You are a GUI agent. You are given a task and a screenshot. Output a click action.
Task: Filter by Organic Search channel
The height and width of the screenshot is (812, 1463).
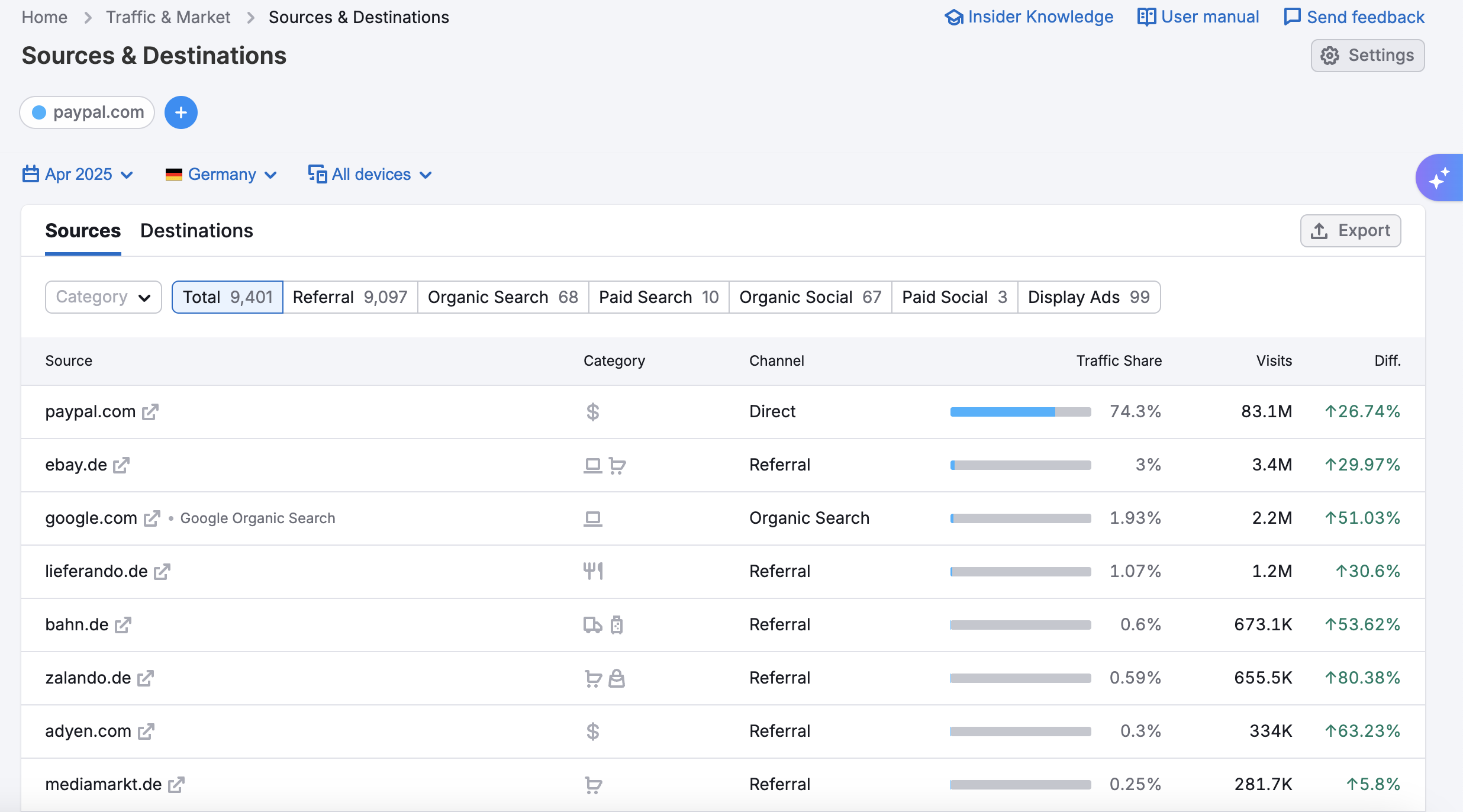(502, 297)
